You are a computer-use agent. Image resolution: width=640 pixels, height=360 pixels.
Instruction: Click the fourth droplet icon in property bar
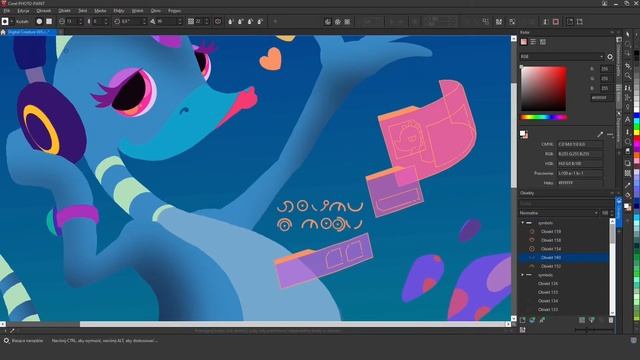coord(261,21)
